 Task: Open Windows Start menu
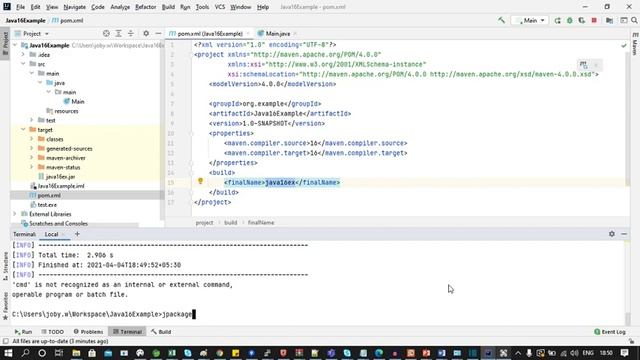(8, 353)
